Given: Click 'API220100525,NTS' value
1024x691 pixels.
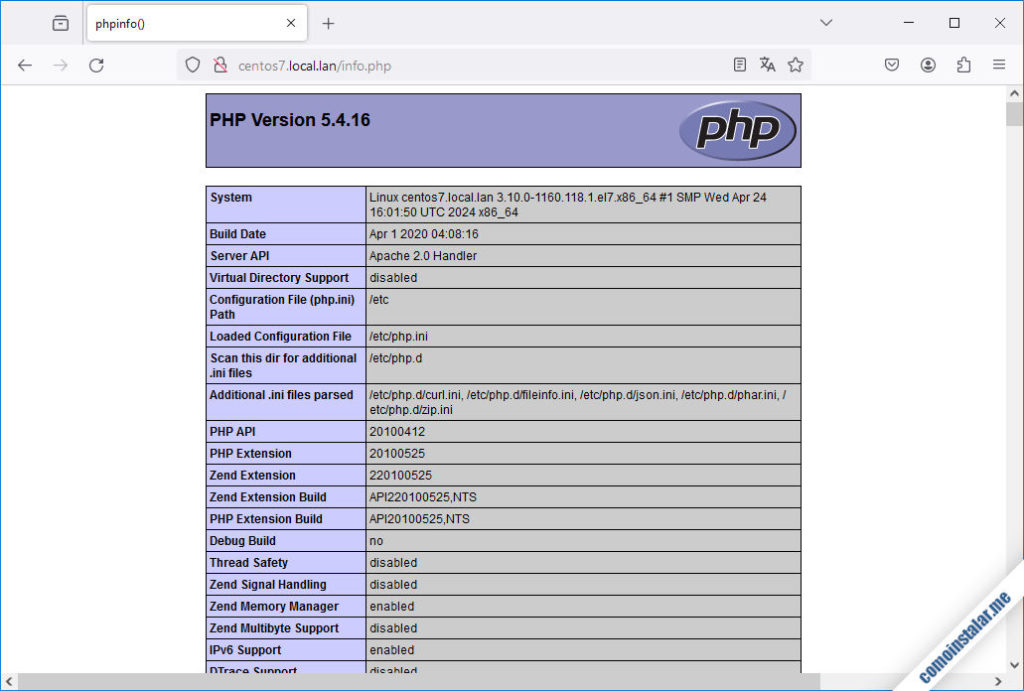Looking at the screenshot, I should tap(423, 497).
